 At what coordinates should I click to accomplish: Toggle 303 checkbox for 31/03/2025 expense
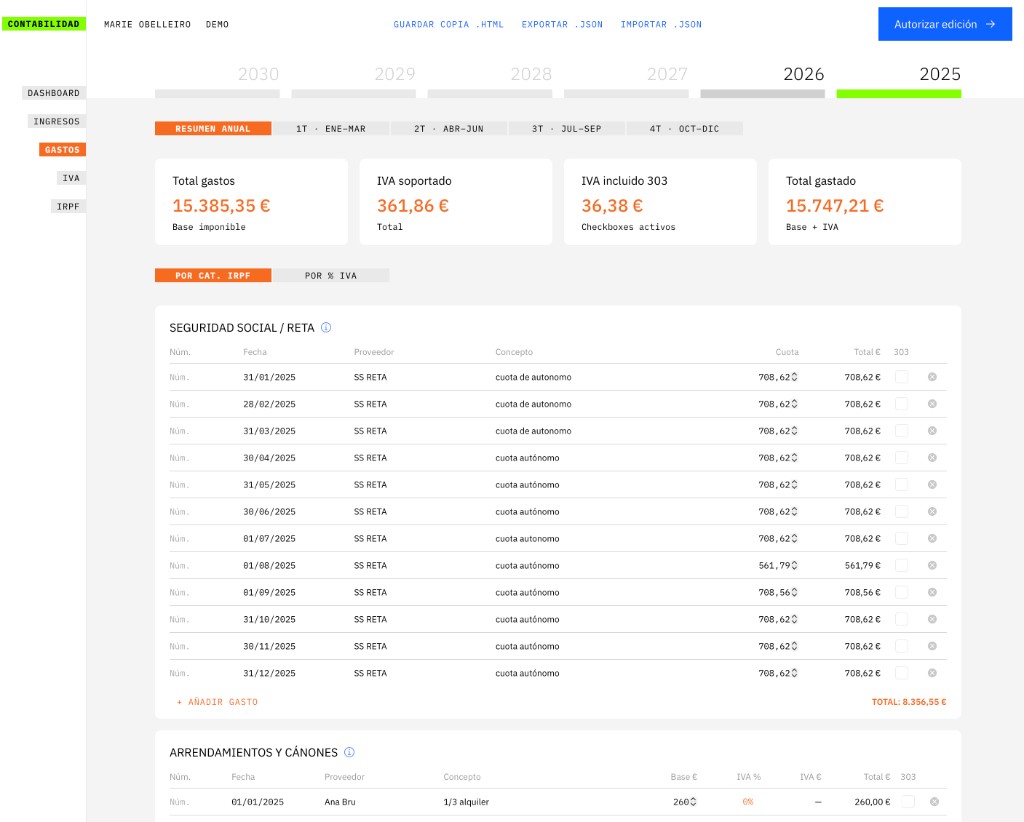[901, 431]
